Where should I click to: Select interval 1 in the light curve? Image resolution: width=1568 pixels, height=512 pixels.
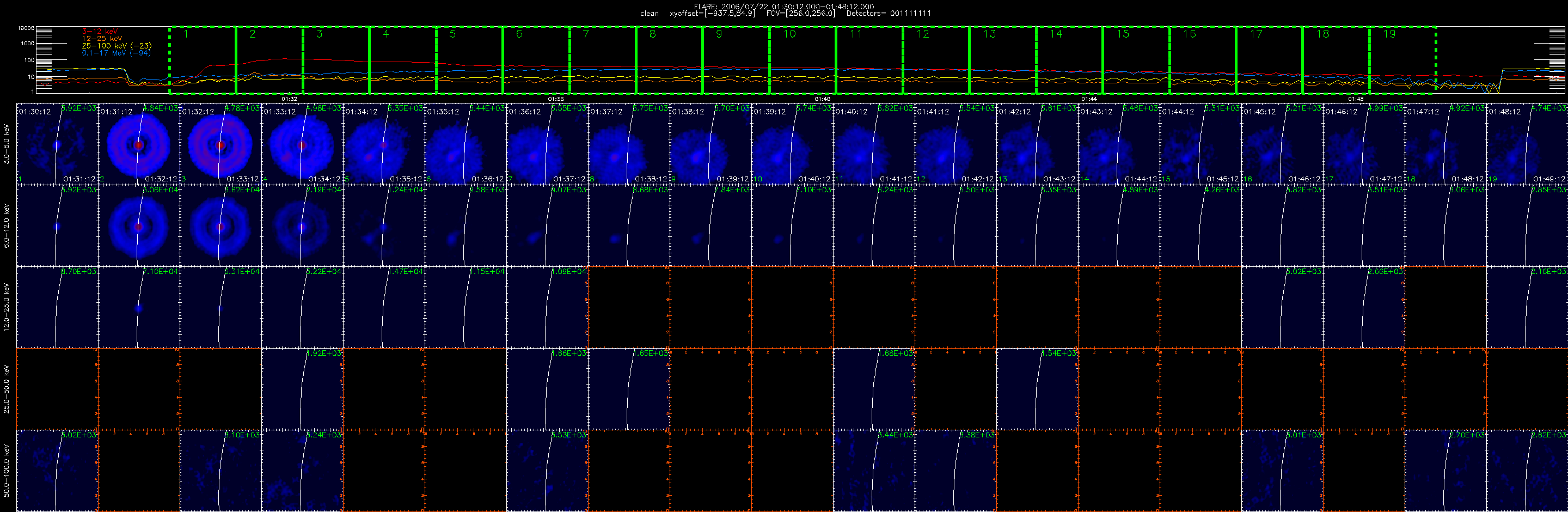click(203, 60)
